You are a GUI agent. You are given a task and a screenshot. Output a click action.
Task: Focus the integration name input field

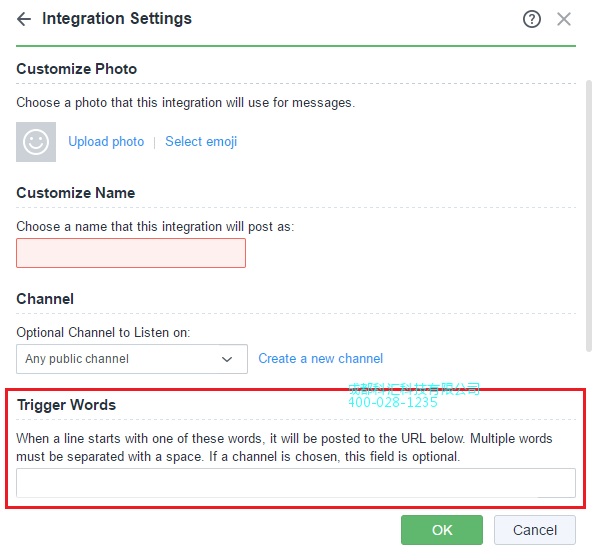click(131, 253)
